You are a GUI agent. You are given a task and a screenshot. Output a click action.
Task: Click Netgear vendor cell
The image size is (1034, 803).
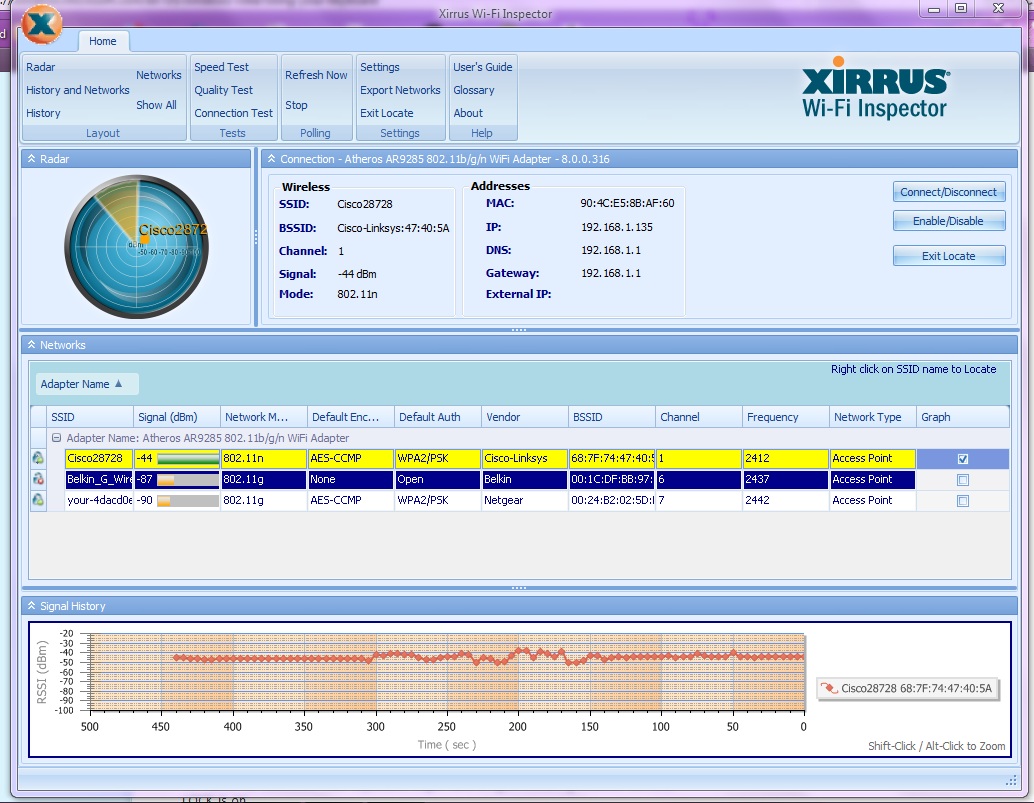click(525, 500)
